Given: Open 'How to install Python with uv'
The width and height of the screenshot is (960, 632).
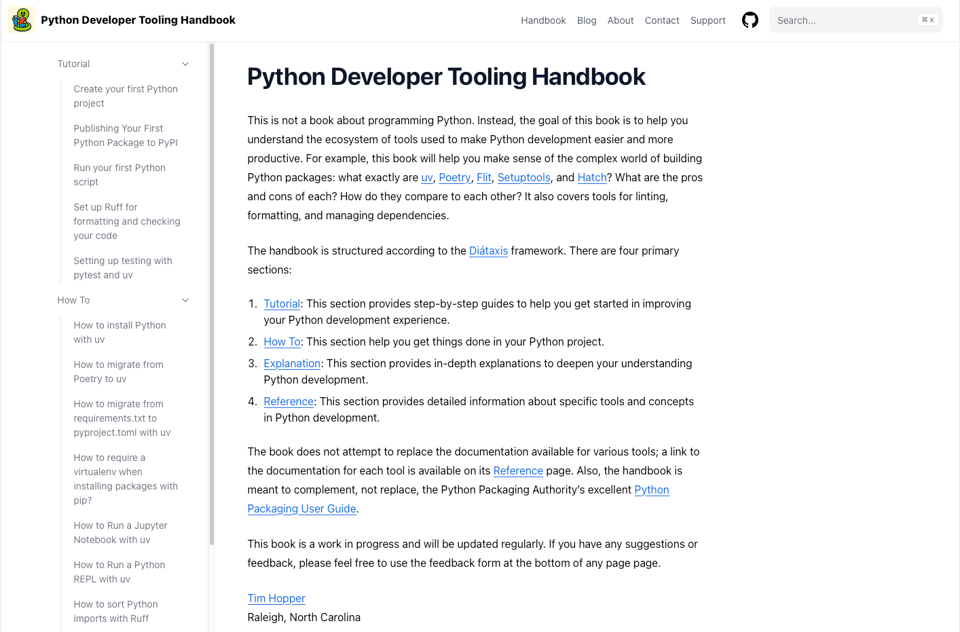Looking at the screenshot, I should click(120, 332).
